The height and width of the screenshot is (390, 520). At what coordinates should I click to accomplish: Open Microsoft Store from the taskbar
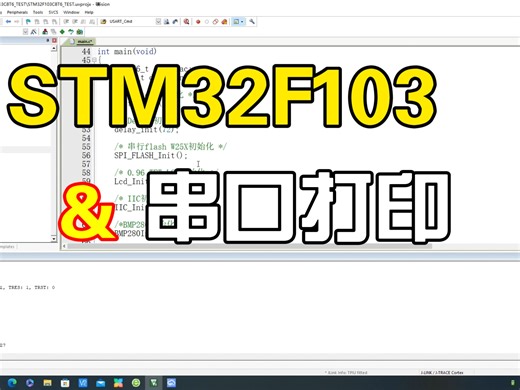[x=65, y=383]
